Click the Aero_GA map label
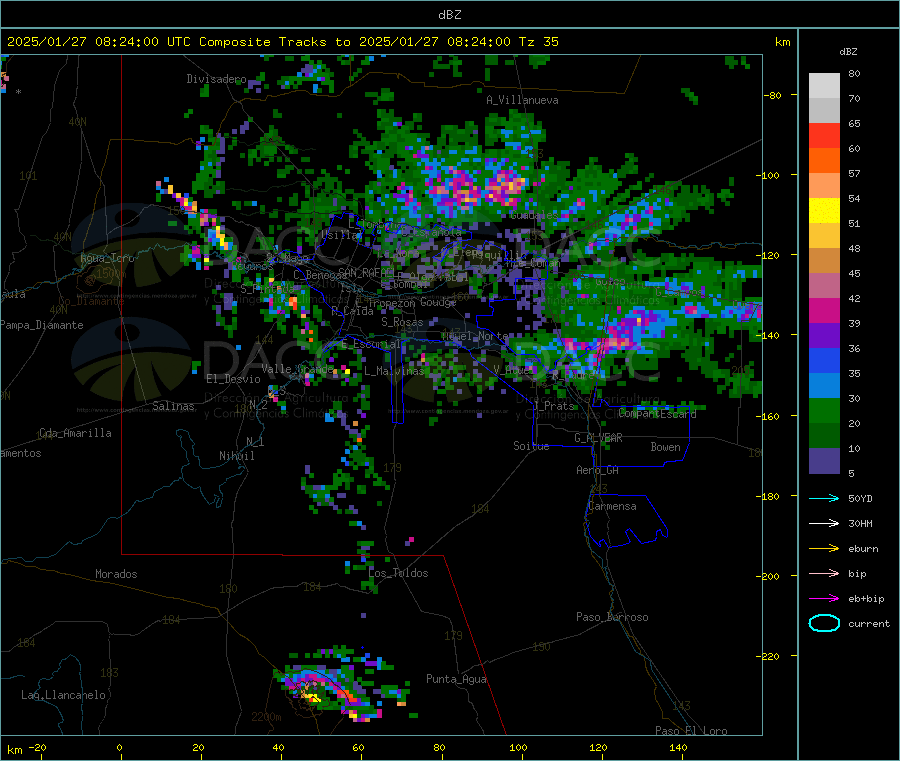 point(598,470)
